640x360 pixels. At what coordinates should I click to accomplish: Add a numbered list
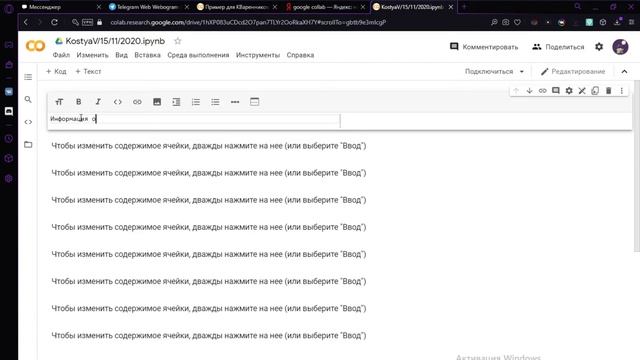tap(196, 102)
